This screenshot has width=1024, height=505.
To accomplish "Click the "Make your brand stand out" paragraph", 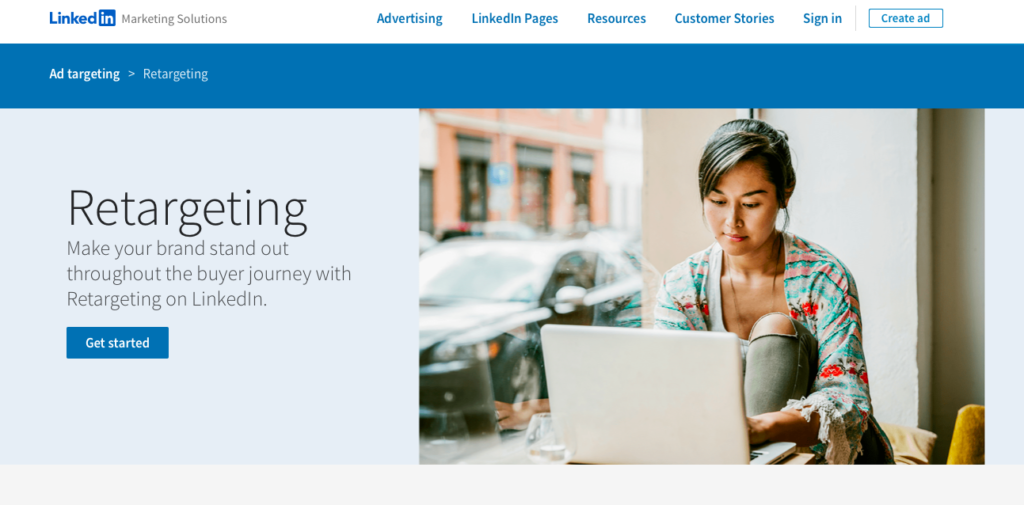I will pyautogui.click(x=209, y=274).
